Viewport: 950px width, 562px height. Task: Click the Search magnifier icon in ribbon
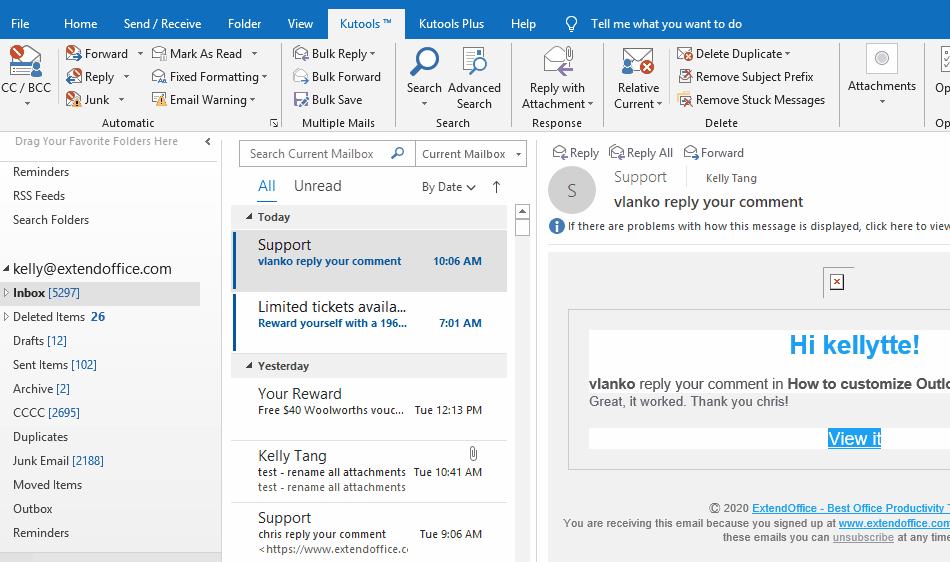click(x=424, y=62)
